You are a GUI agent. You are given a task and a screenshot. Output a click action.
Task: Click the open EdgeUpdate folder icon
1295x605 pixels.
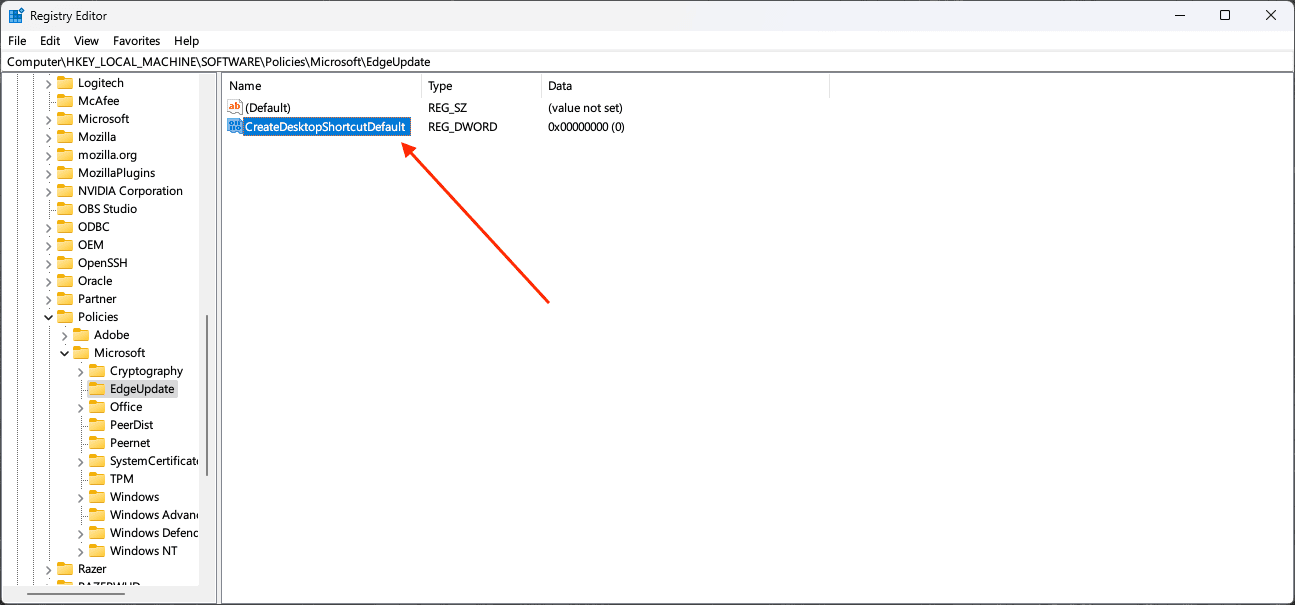click(x=97, y=389)
